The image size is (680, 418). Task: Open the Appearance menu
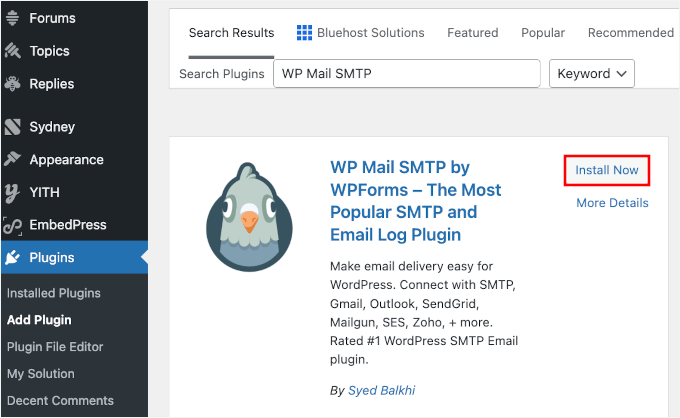click(66, 160)
